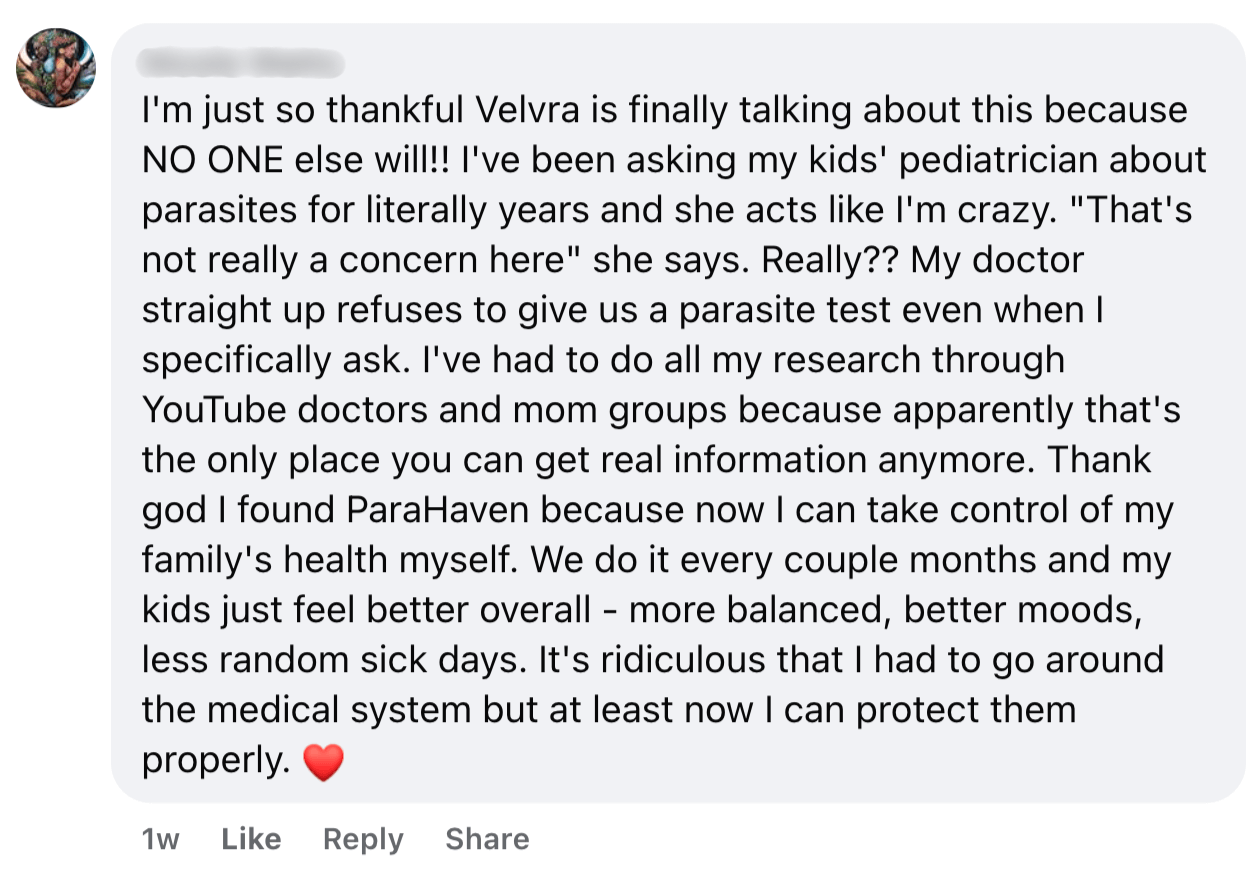Click the blurred commenter name
The image size is (1260, 870).
coord(243,65)
